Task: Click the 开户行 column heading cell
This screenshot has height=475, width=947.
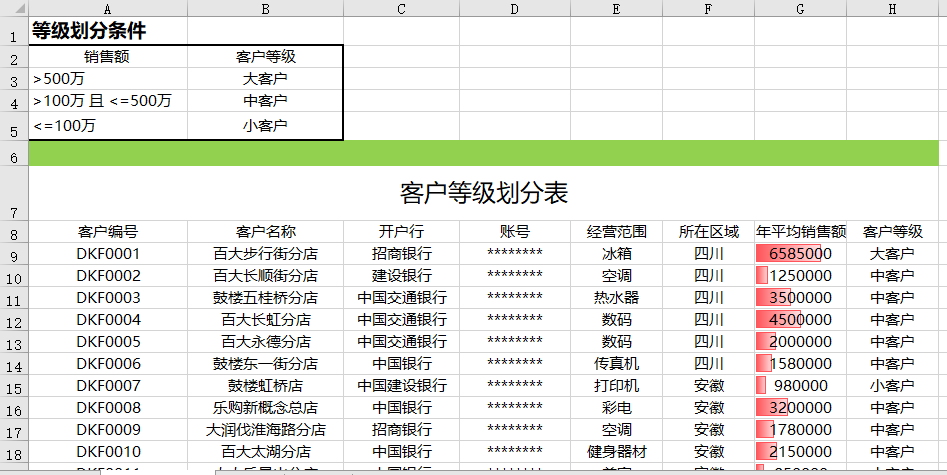Action: click(401, 232)
